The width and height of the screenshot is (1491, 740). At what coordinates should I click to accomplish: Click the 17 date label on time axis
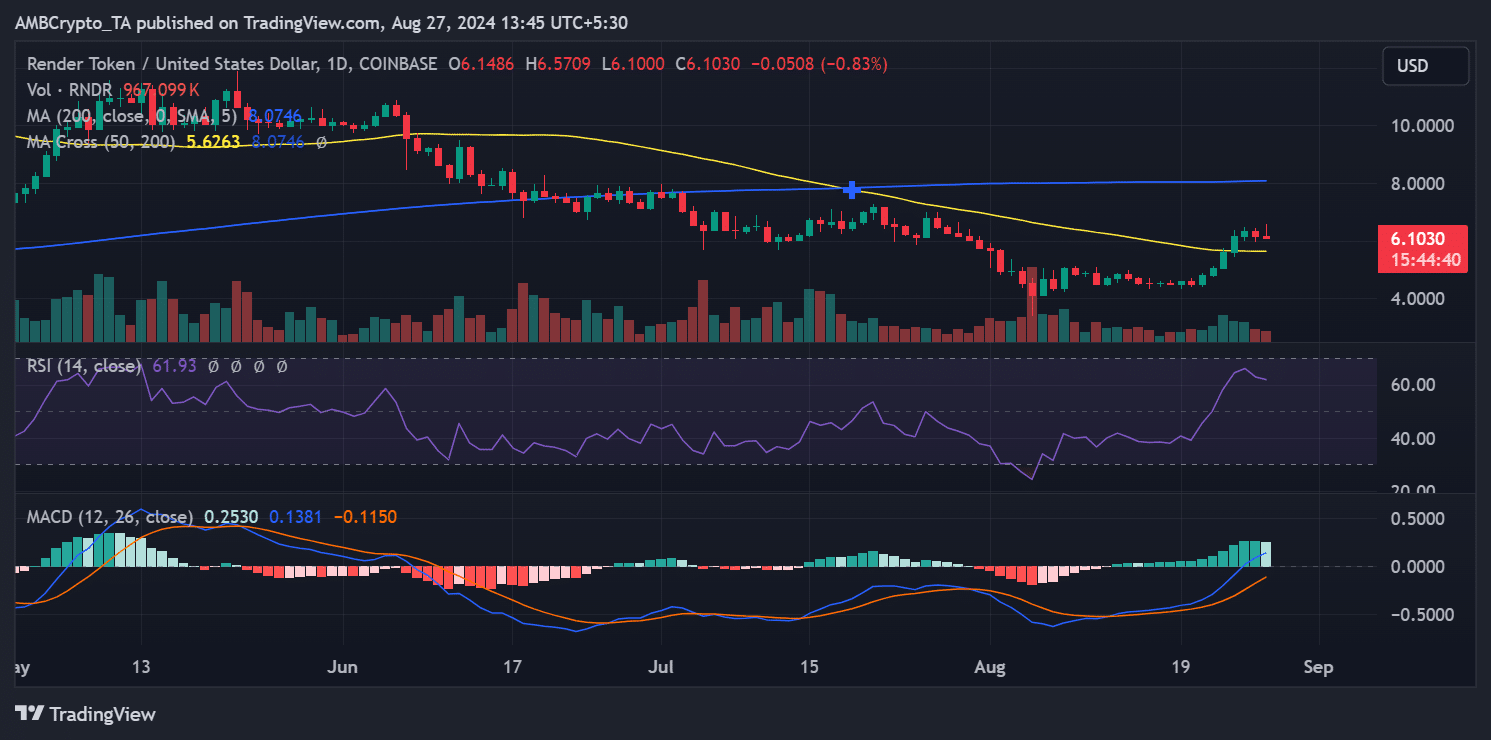[512, 668]
